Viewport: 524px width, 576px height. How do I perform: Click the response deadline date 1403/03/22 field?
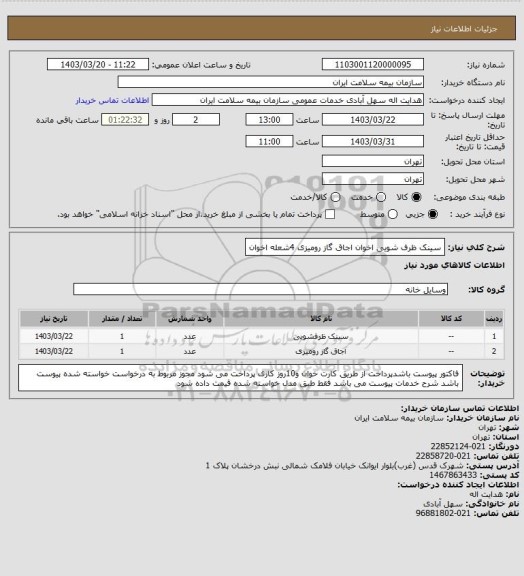click(x=373, y=120)
